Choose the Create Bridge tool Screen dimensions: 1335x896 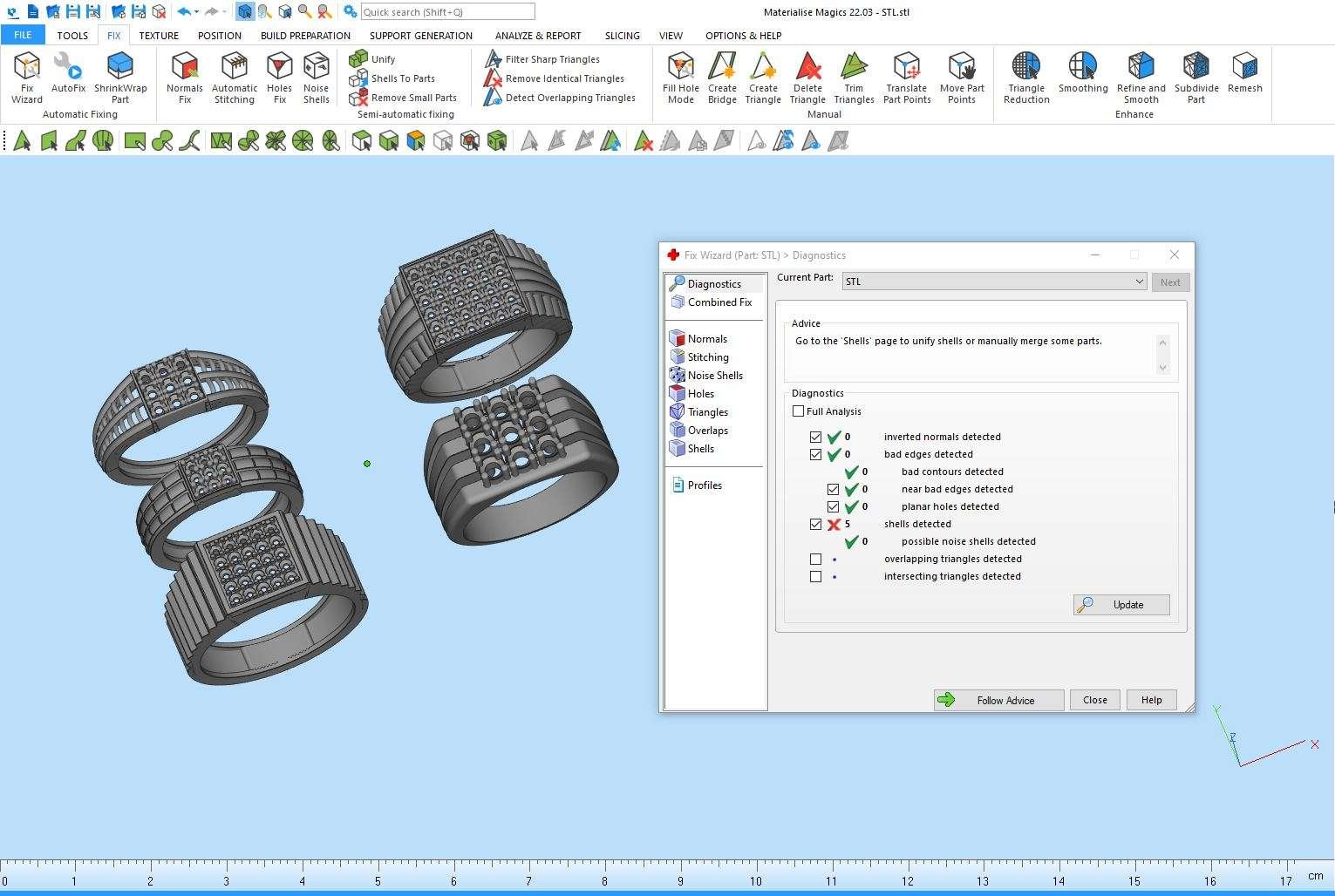click(x=722, y=77)
